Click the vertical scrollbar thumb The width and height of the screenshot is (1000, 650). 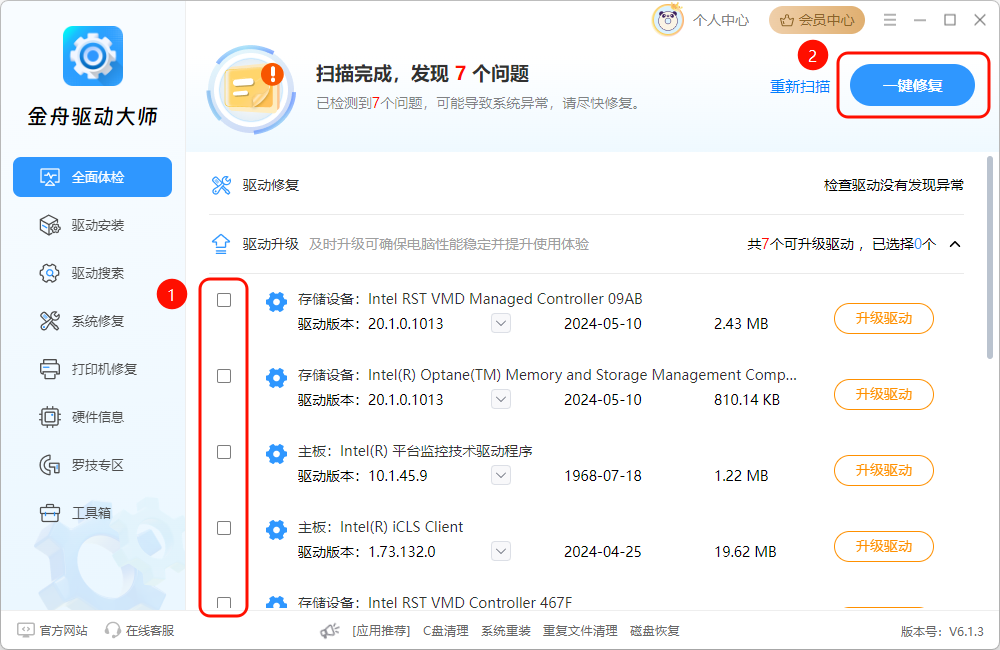pyautogui.click(x=989, y=258)
